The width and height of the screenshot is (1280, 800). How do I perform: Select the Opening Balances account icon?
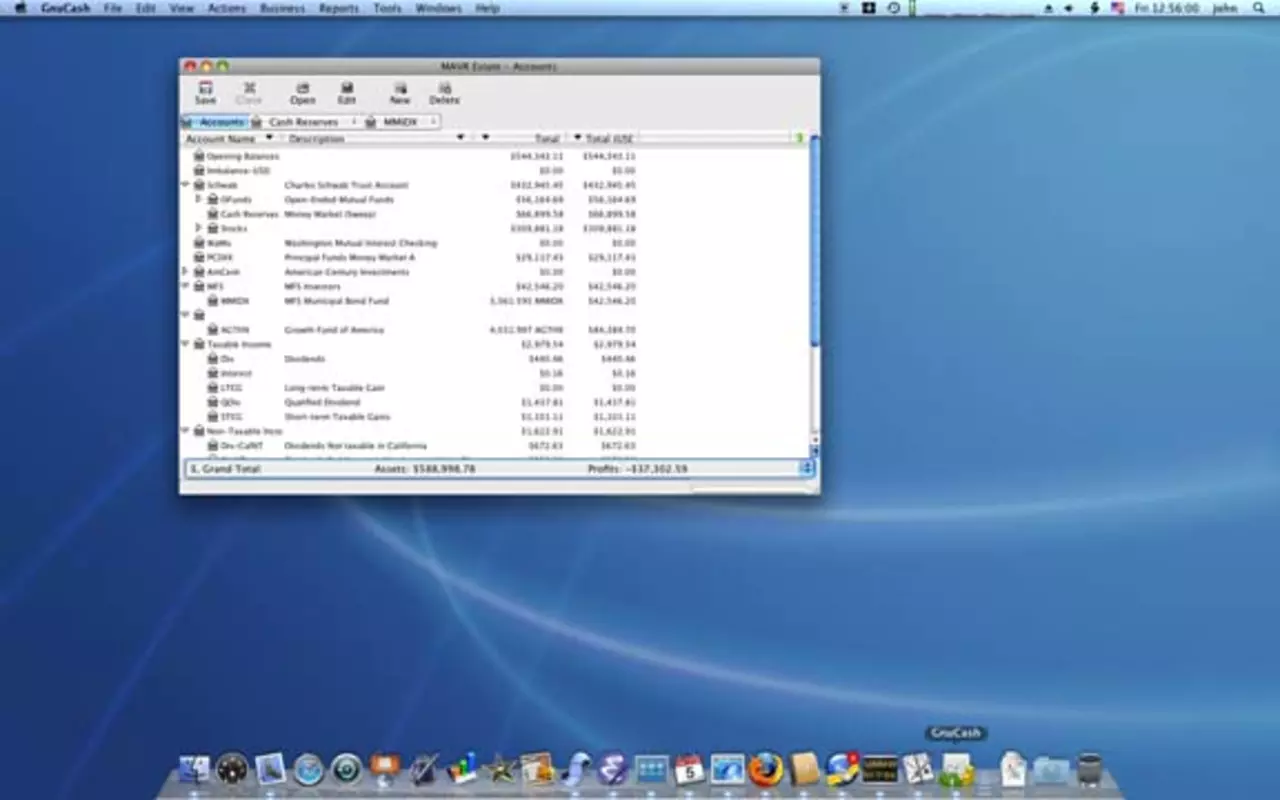point(199,156)
